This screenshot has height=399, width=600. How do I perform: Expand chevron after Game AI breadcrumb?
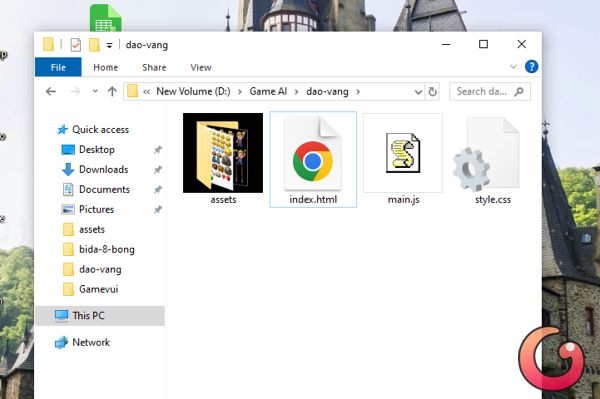(297, 92)
